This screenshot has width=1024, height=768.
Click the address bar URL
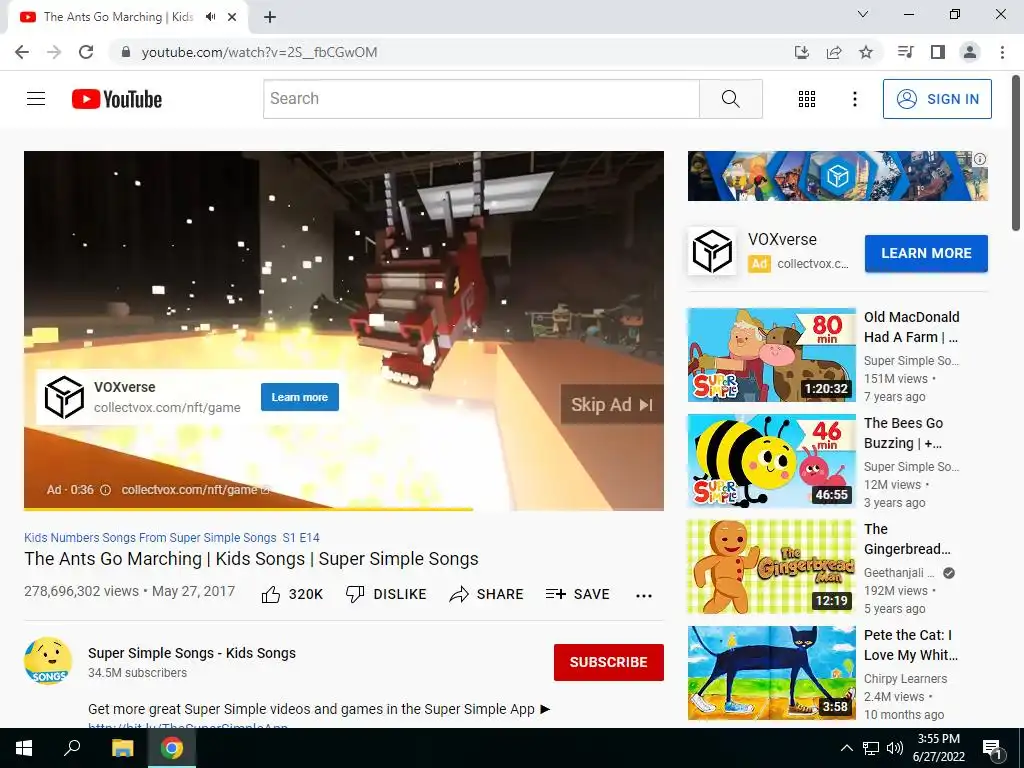(259, 52)
